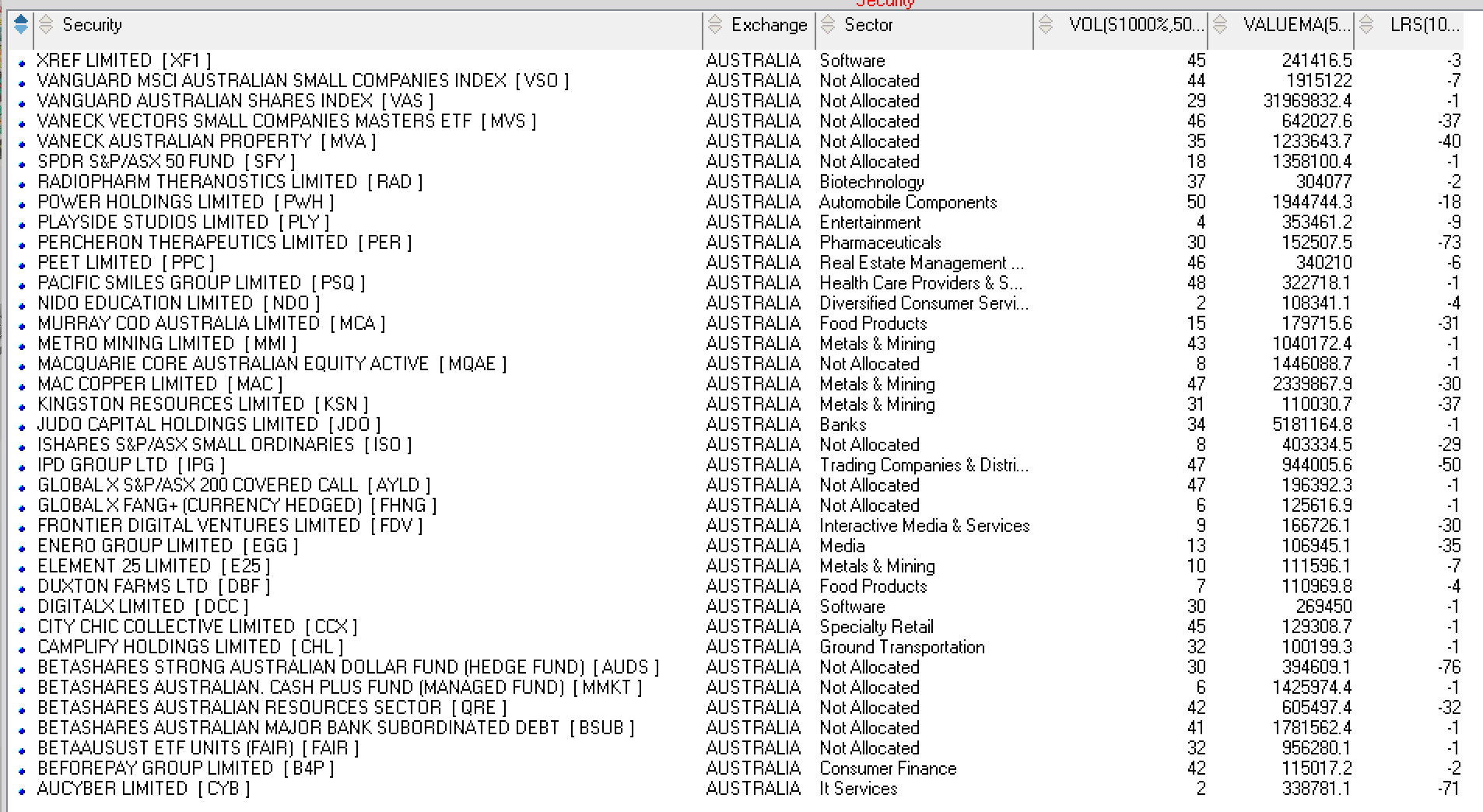
Task: Click the blue bullet icon for METRO MINING LIMITED row
Action: point(22,347)
